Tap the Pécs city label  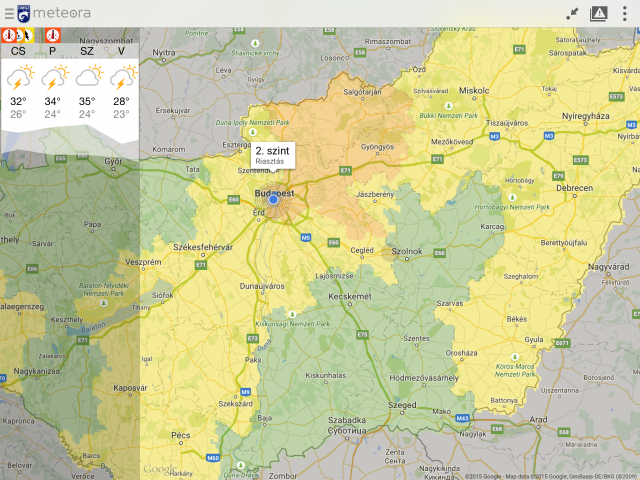click(x=180, y=435)
